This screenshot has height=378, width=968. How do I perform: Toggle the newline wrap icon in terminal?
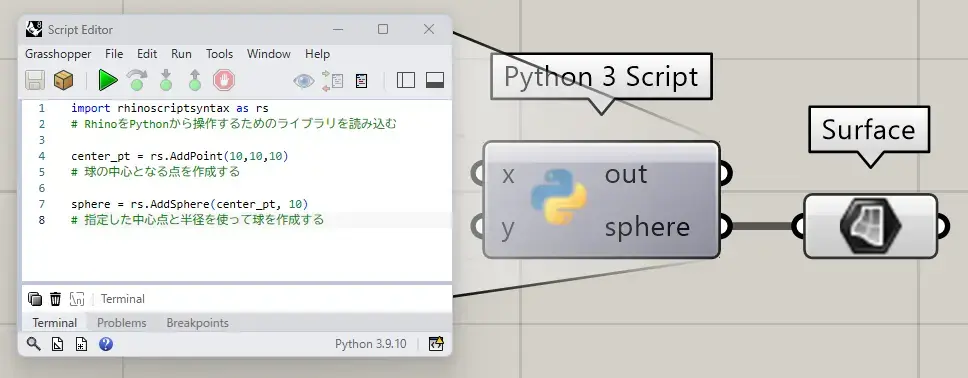point(77,299)
